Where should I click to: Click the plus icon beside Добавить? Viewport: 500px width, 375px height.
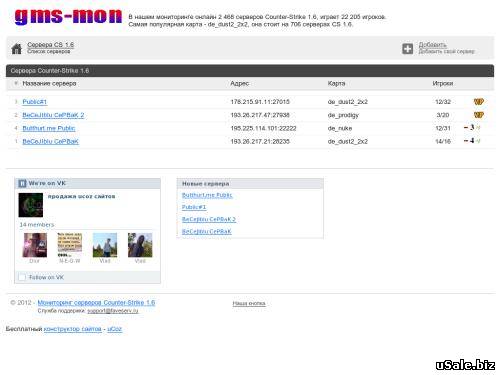[407, 49]
